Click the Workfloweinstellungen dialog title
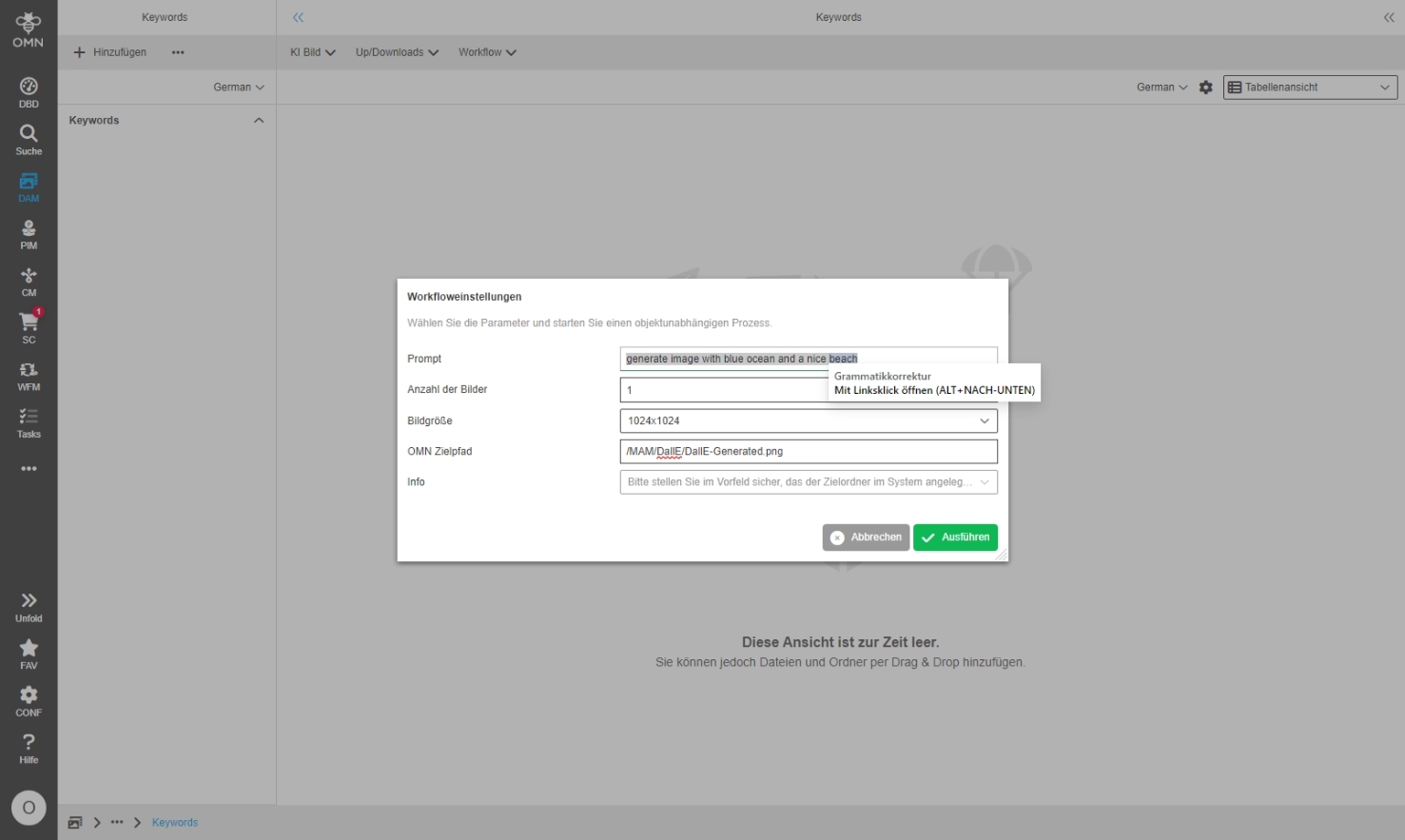The height and width of the screenshot is (840, 1405). [464, 297]
